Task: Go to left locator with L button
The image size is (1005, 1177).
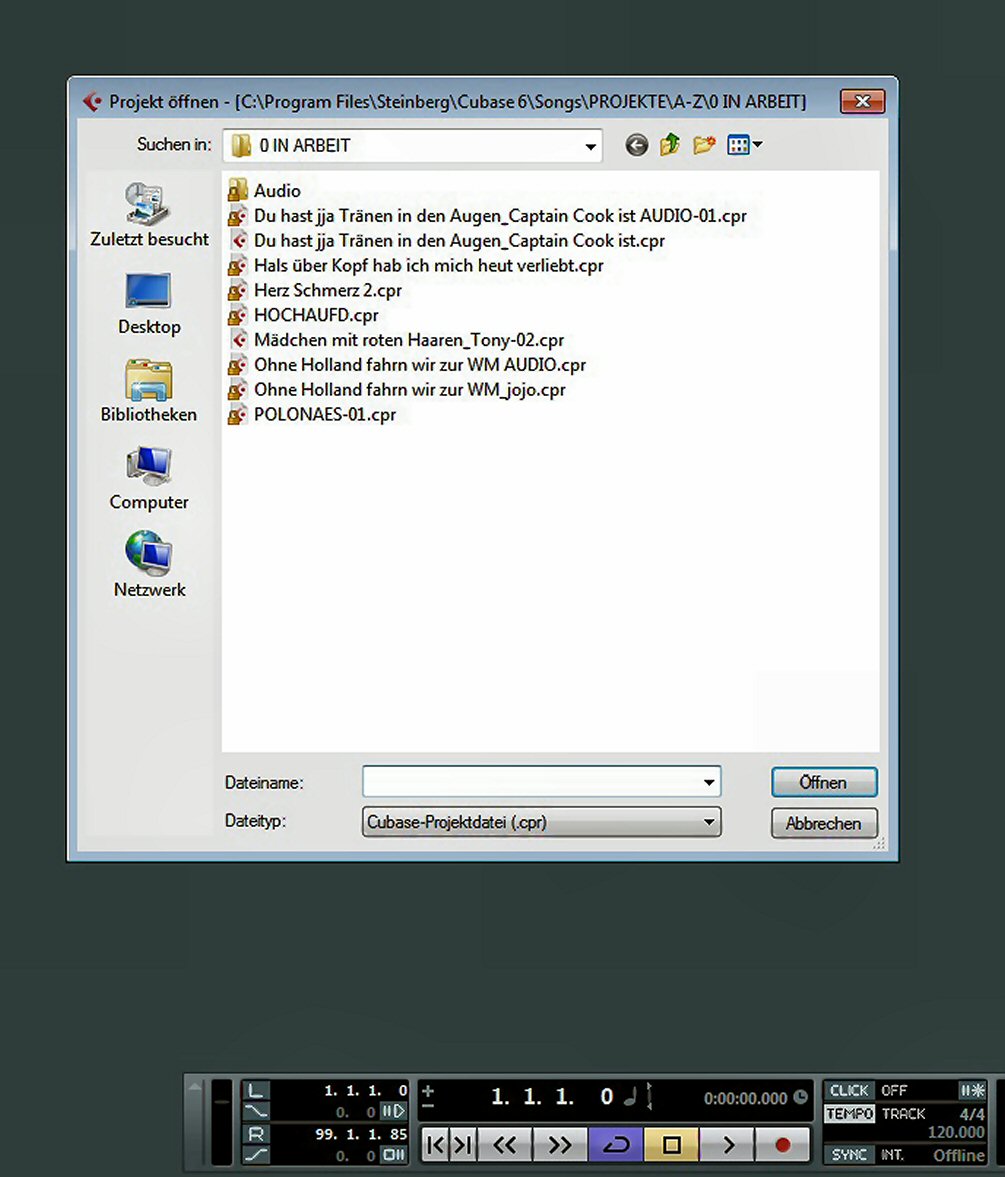Action: click(x=256, y=1090)
